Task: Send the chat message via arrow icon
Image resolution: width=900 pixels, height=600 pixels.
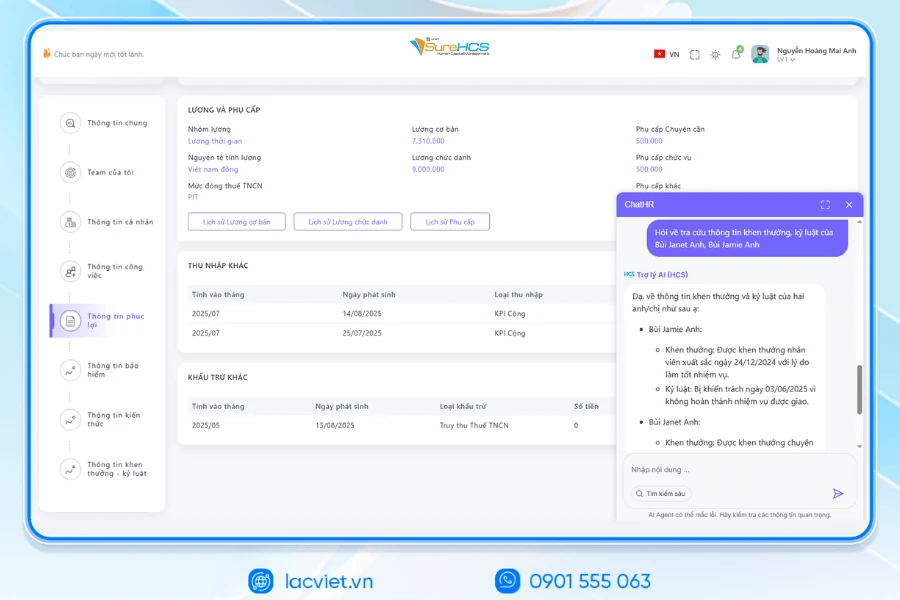Action: pyautogui.click(x=839, y=492)
